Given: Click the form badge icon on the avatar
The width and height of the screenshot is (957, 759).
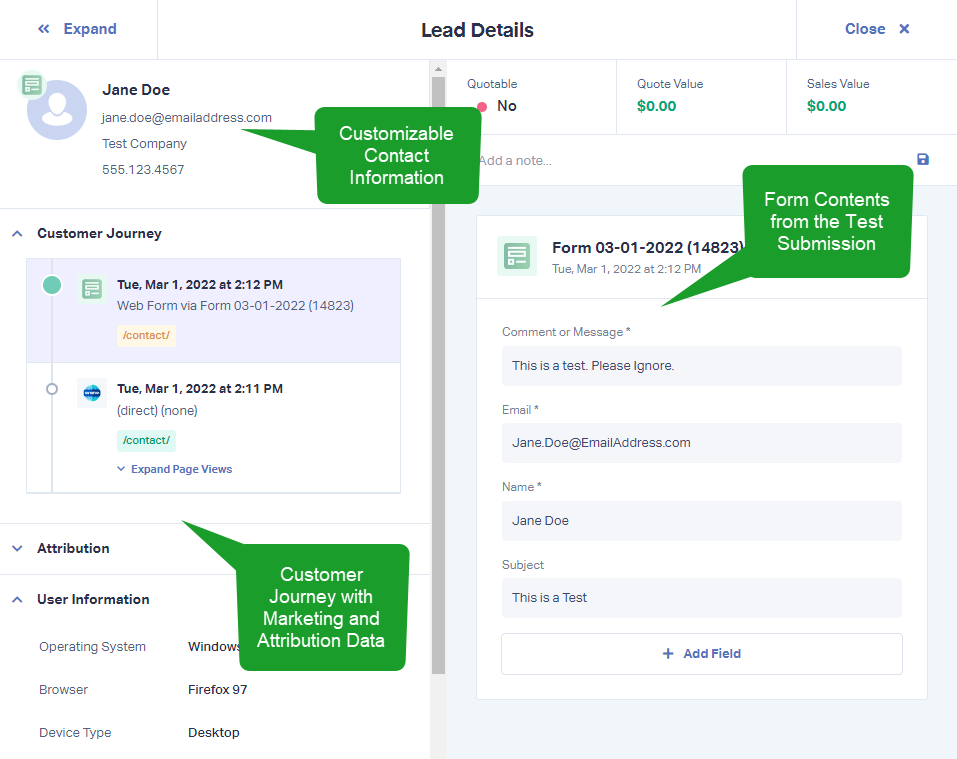Looking at the screenshot, I should click(x=32, y=85).
